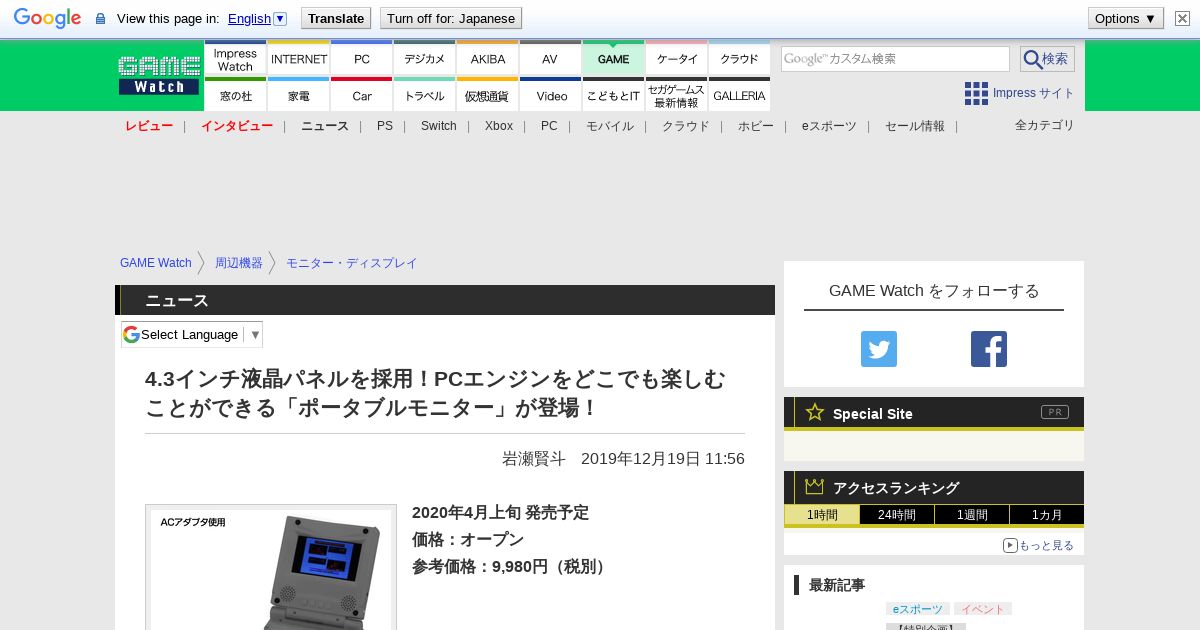This screenshot has width=1200, height=630.
Task: Open the Facebook follow icon
Action: click(x=989, y=349)
